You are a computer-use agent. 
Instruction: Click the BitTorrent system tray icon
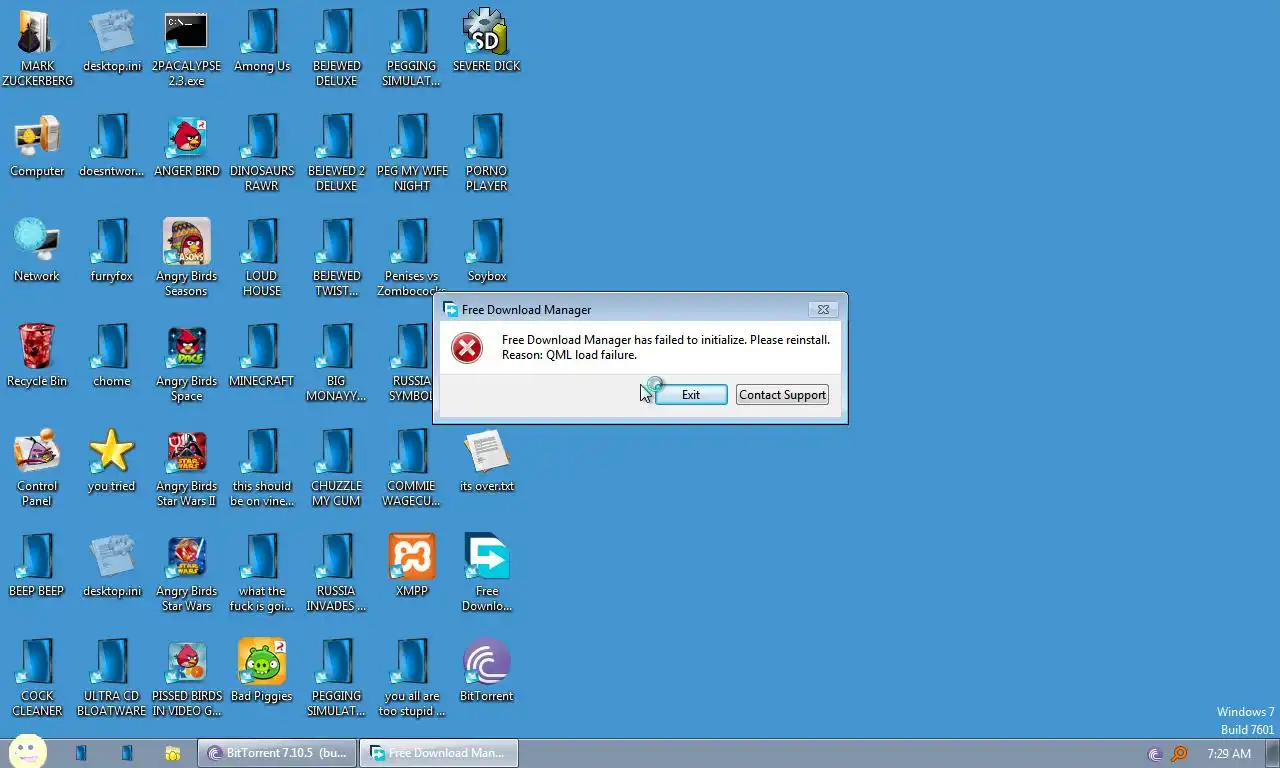tap(1155, 754)
